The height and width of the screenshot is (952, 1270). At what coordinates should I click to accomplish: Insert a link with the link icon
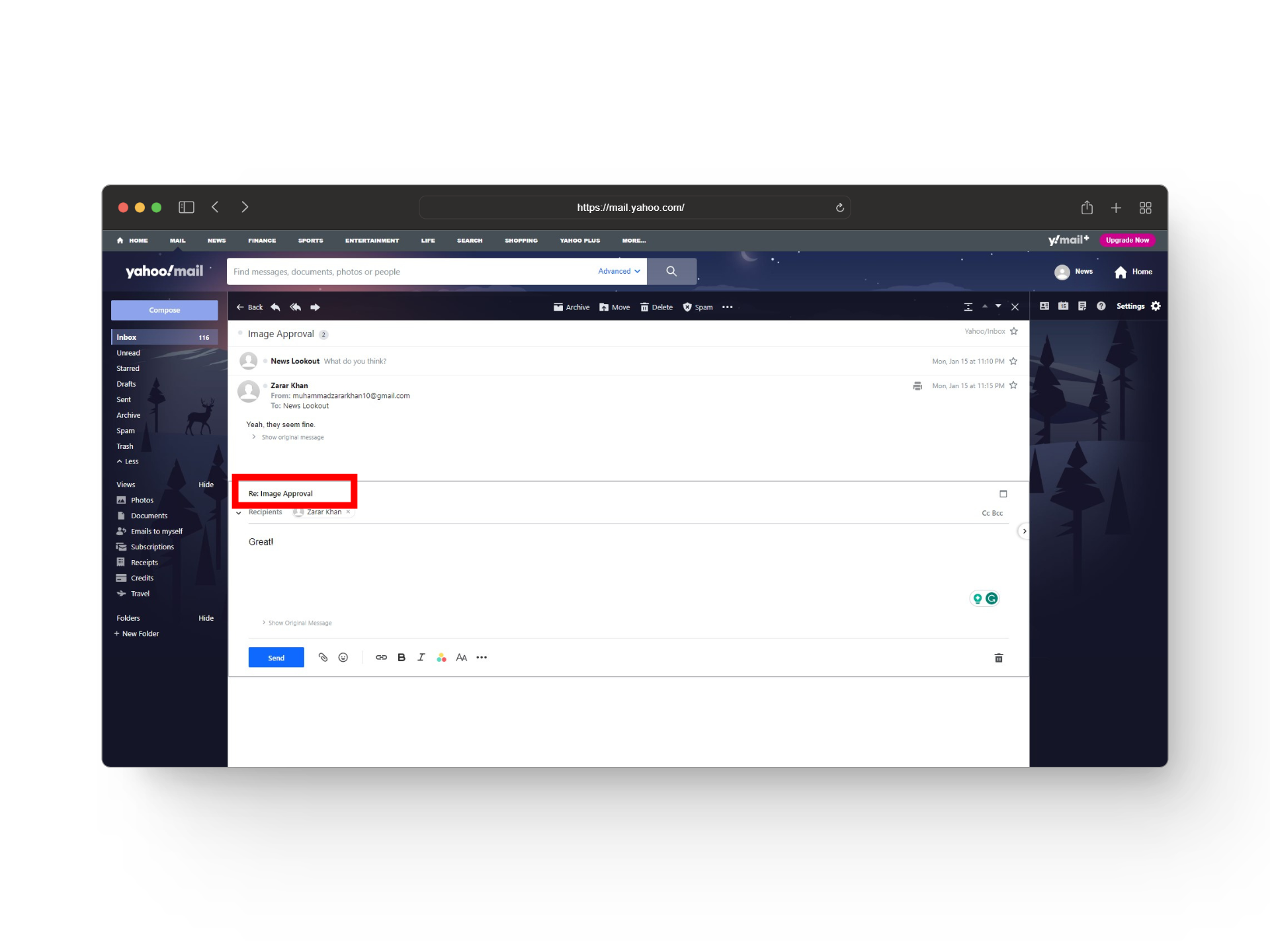coord(381,657)
